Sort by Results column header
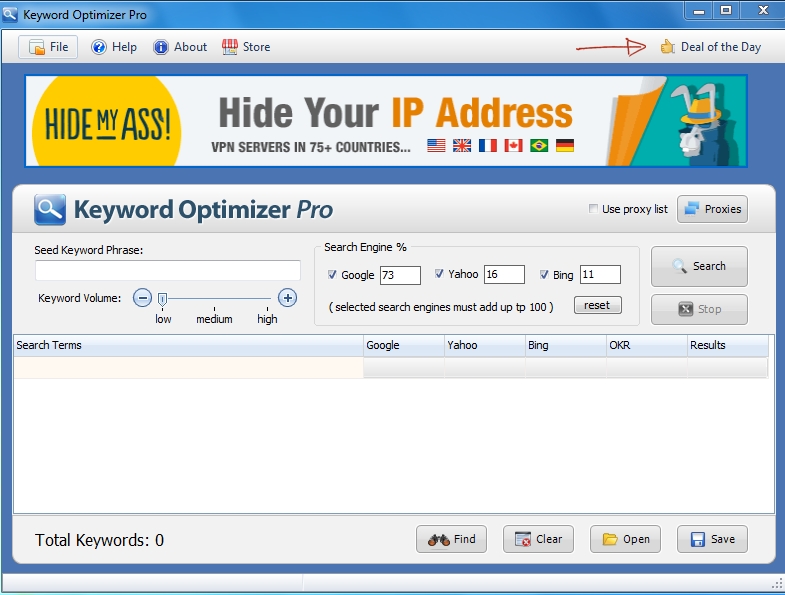The image size is (785, 595). [728, 345]
